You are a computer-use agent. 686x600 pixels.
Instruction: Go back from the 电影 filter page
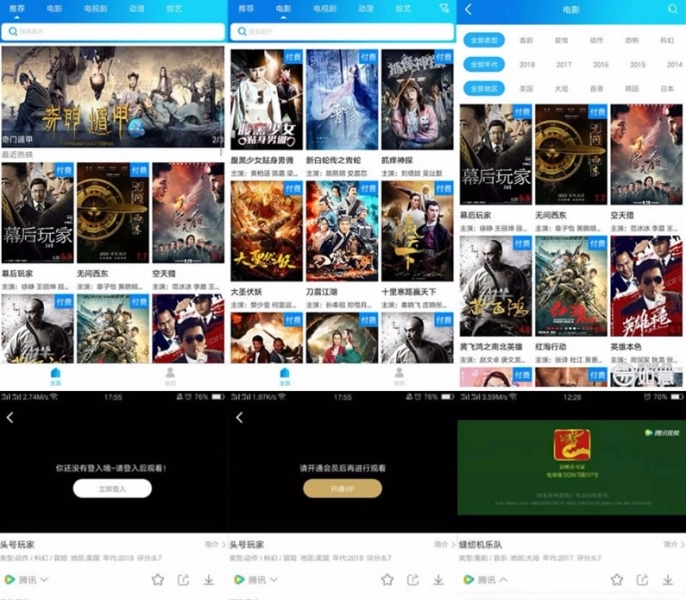468,9
